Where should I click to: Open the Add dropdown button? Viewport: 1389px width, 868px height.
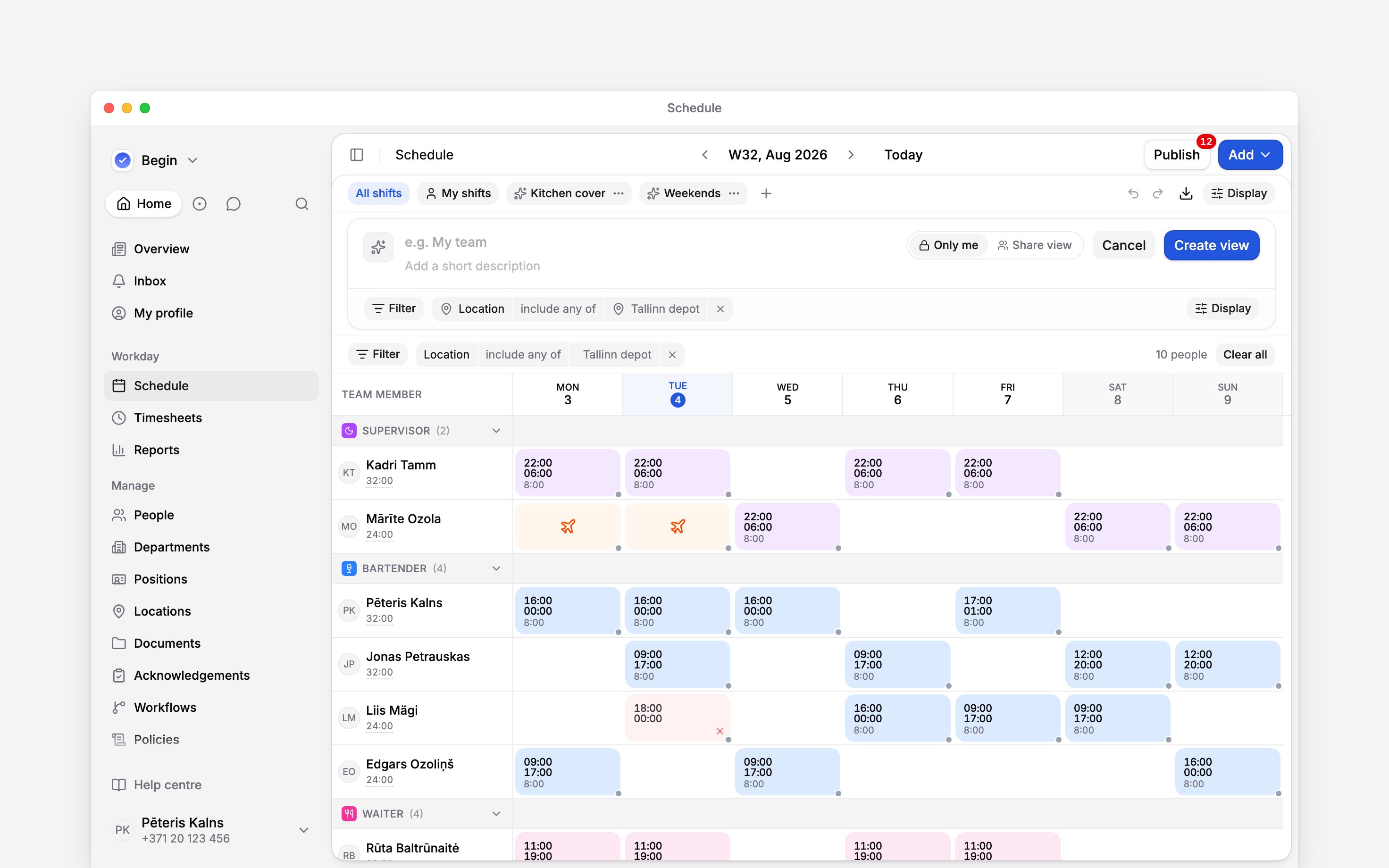coord(1250,155)
